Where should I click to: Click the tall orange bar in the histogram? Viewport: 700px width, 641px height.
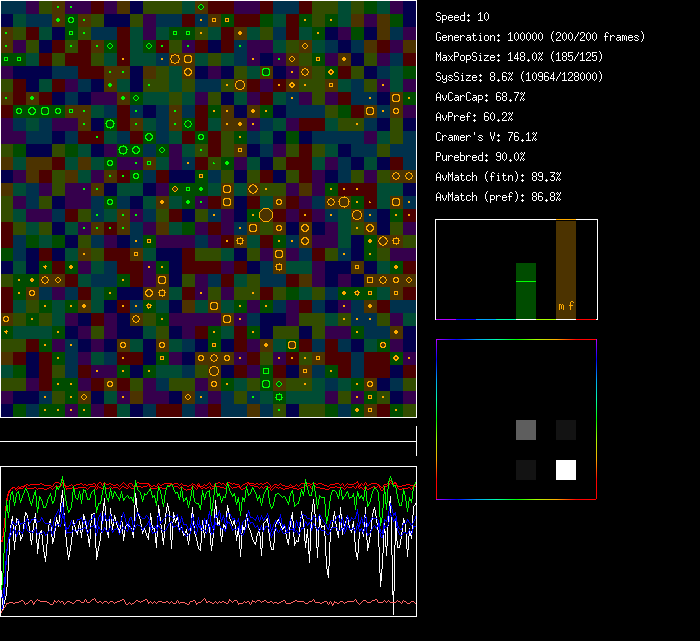[x=566, y=265]
